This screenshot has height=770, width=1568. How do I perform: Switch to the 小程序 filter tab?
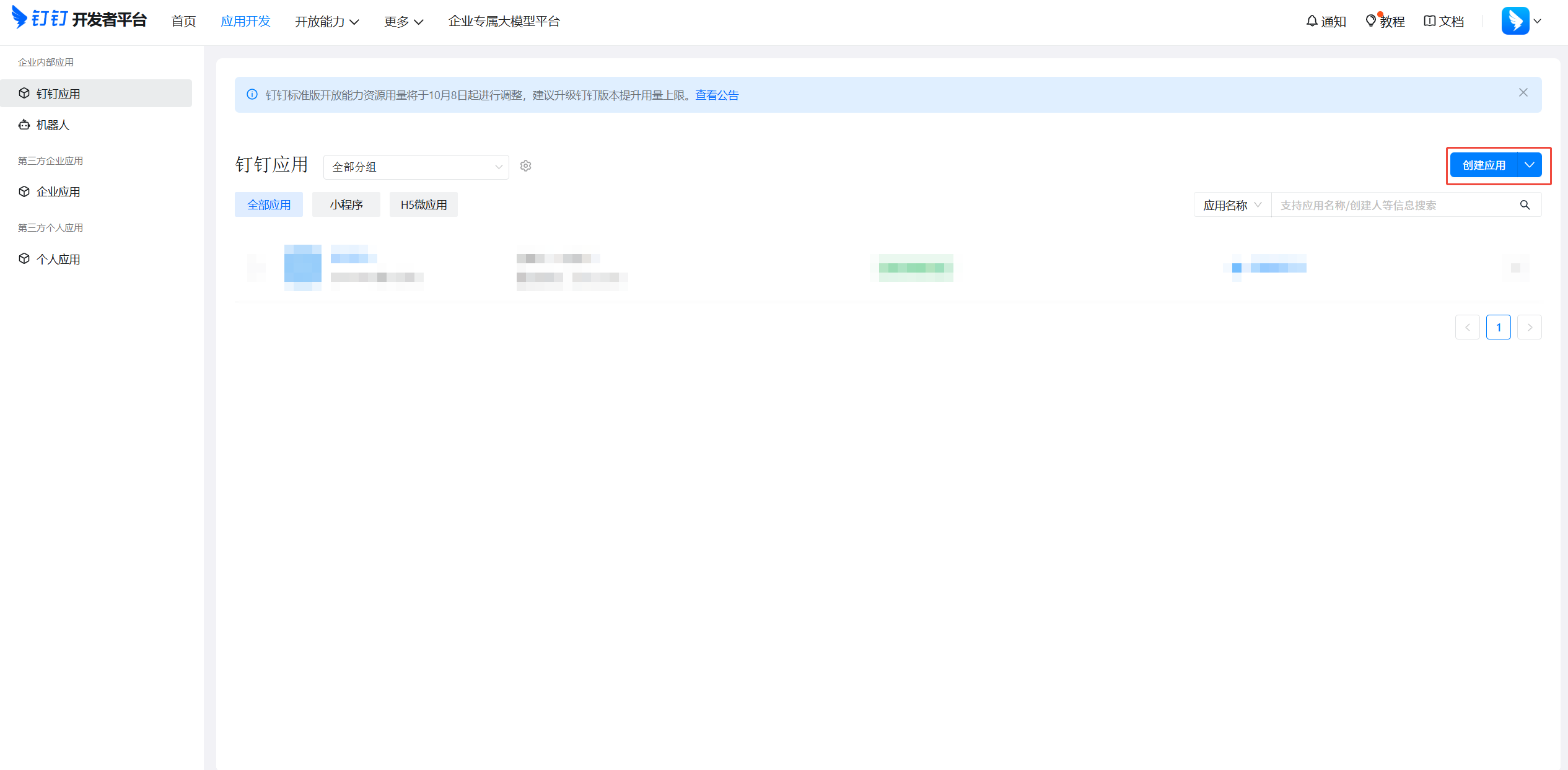tap(346, 205)
